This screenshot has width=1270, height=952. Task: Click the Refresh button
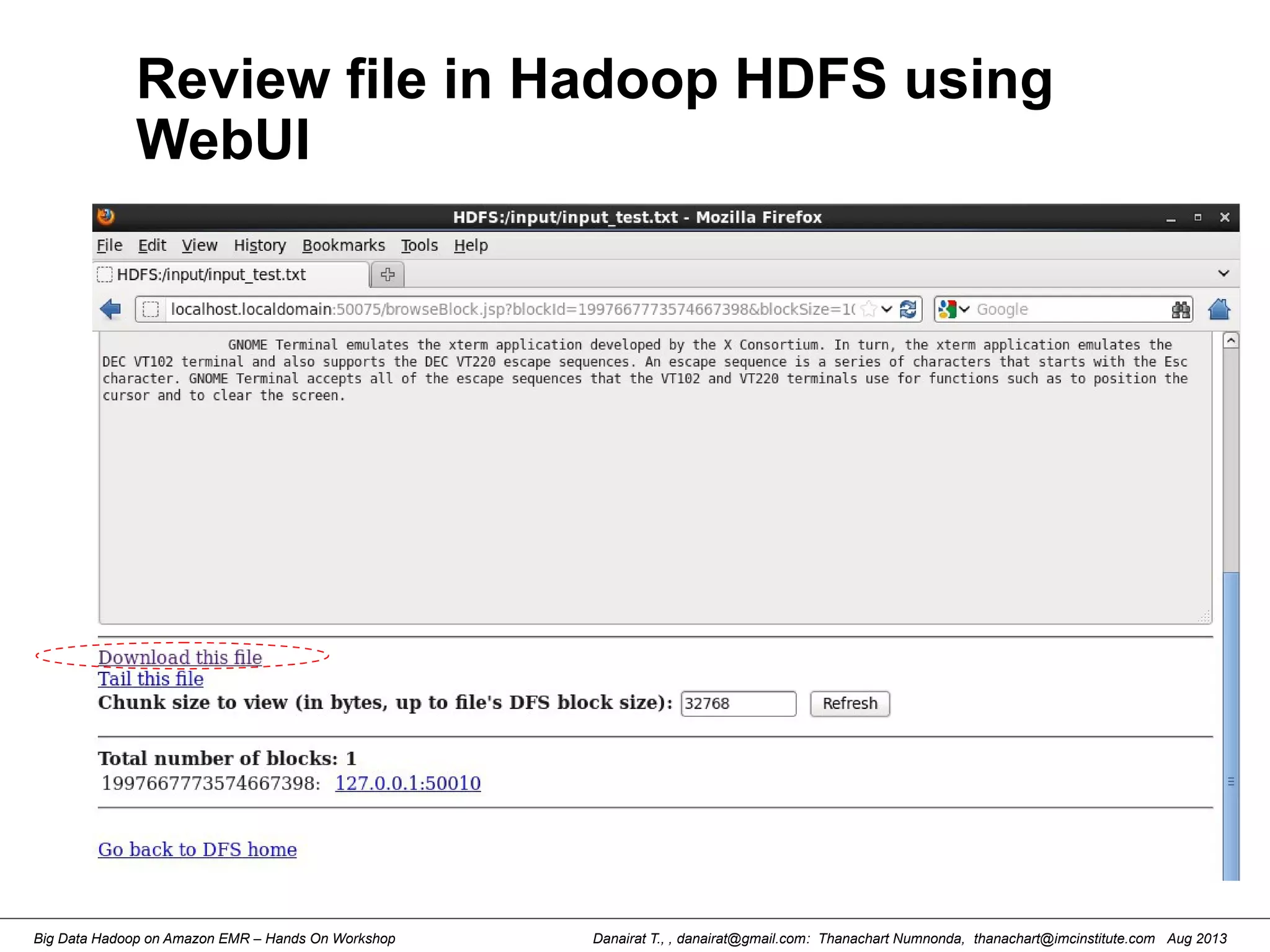click(850, 703)
